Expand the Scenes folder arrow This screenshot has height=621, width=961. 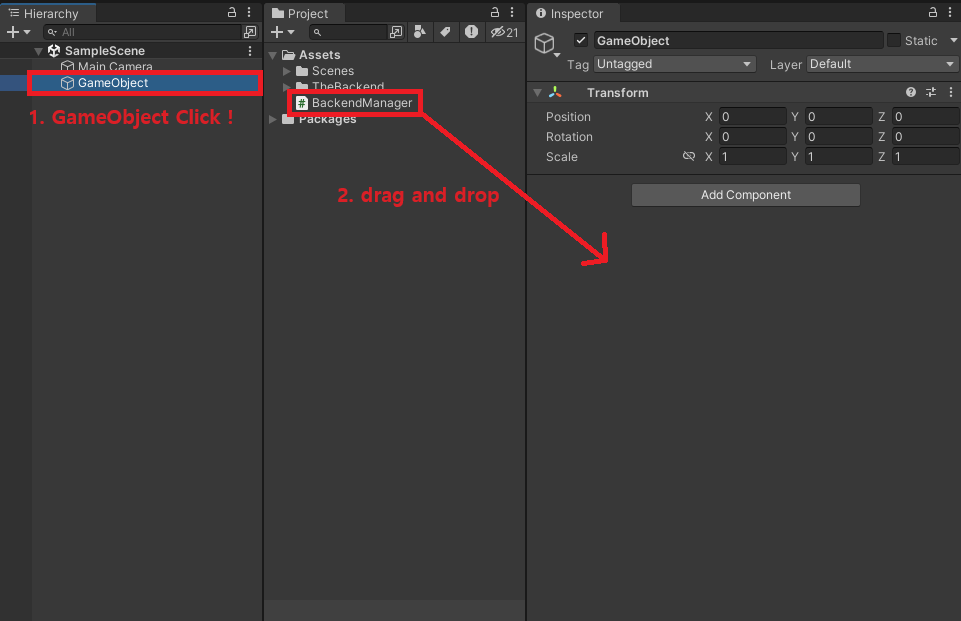tap(286, 71)
